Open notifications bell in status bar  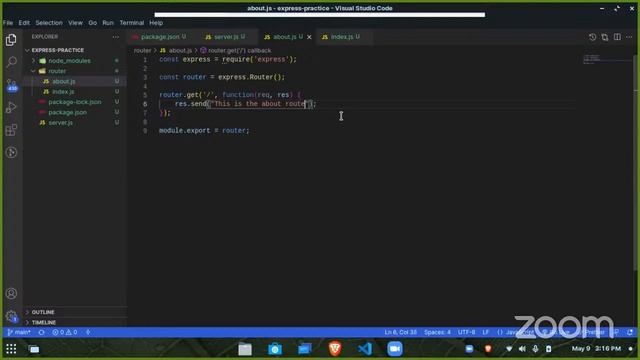click(630, 332)
